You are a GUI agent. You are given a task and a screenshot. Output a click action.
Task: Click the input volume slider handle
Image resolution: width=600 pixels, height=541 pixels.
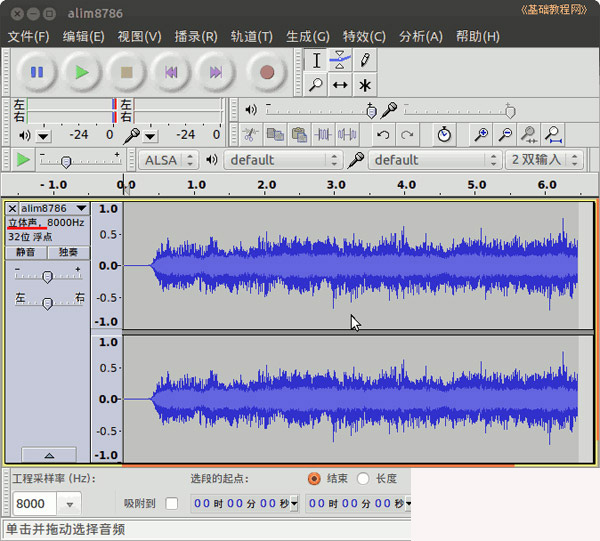click(x=510, y=111)
